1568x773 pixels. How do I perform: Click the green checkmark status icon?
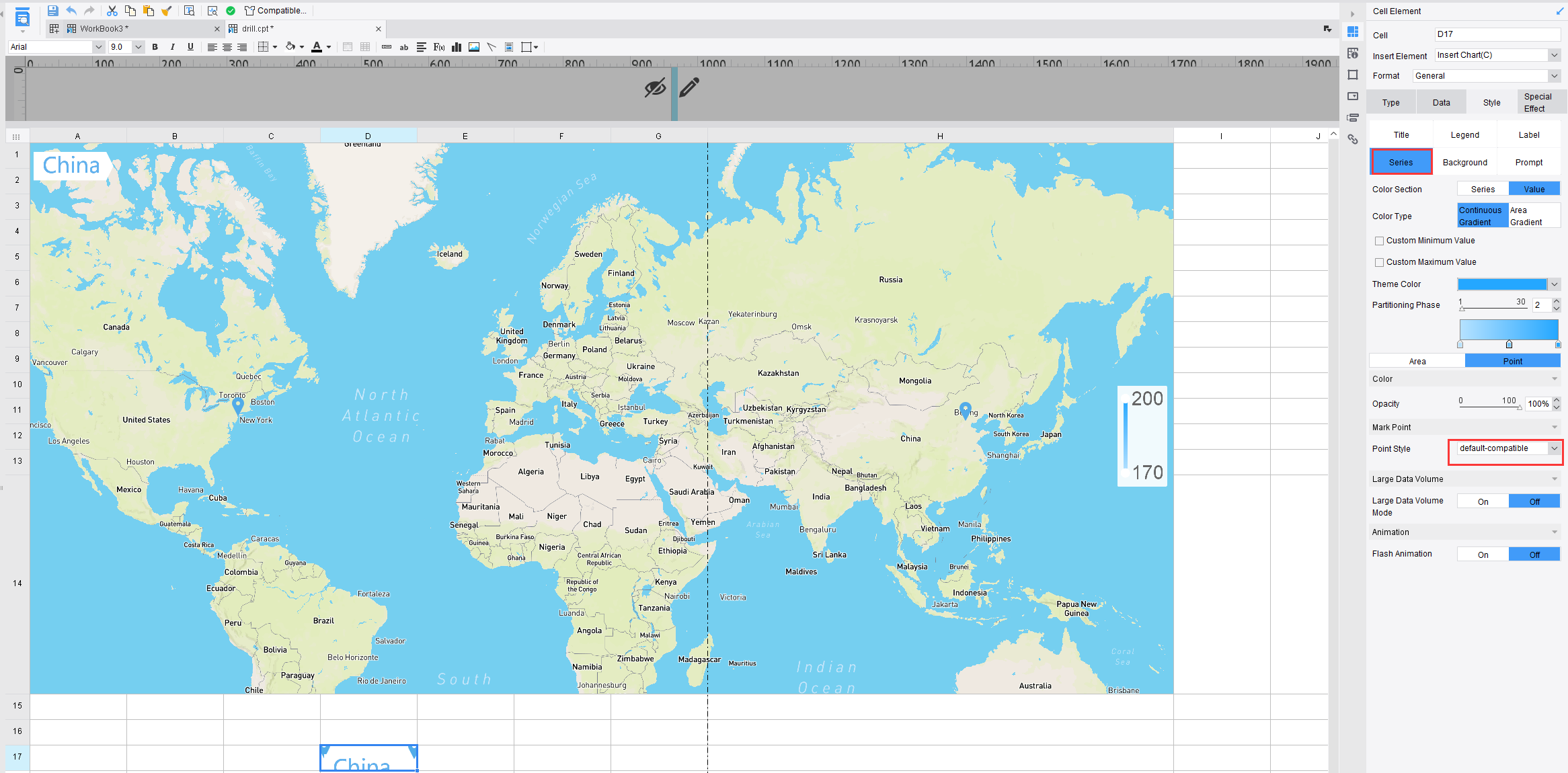pos(231,11)
